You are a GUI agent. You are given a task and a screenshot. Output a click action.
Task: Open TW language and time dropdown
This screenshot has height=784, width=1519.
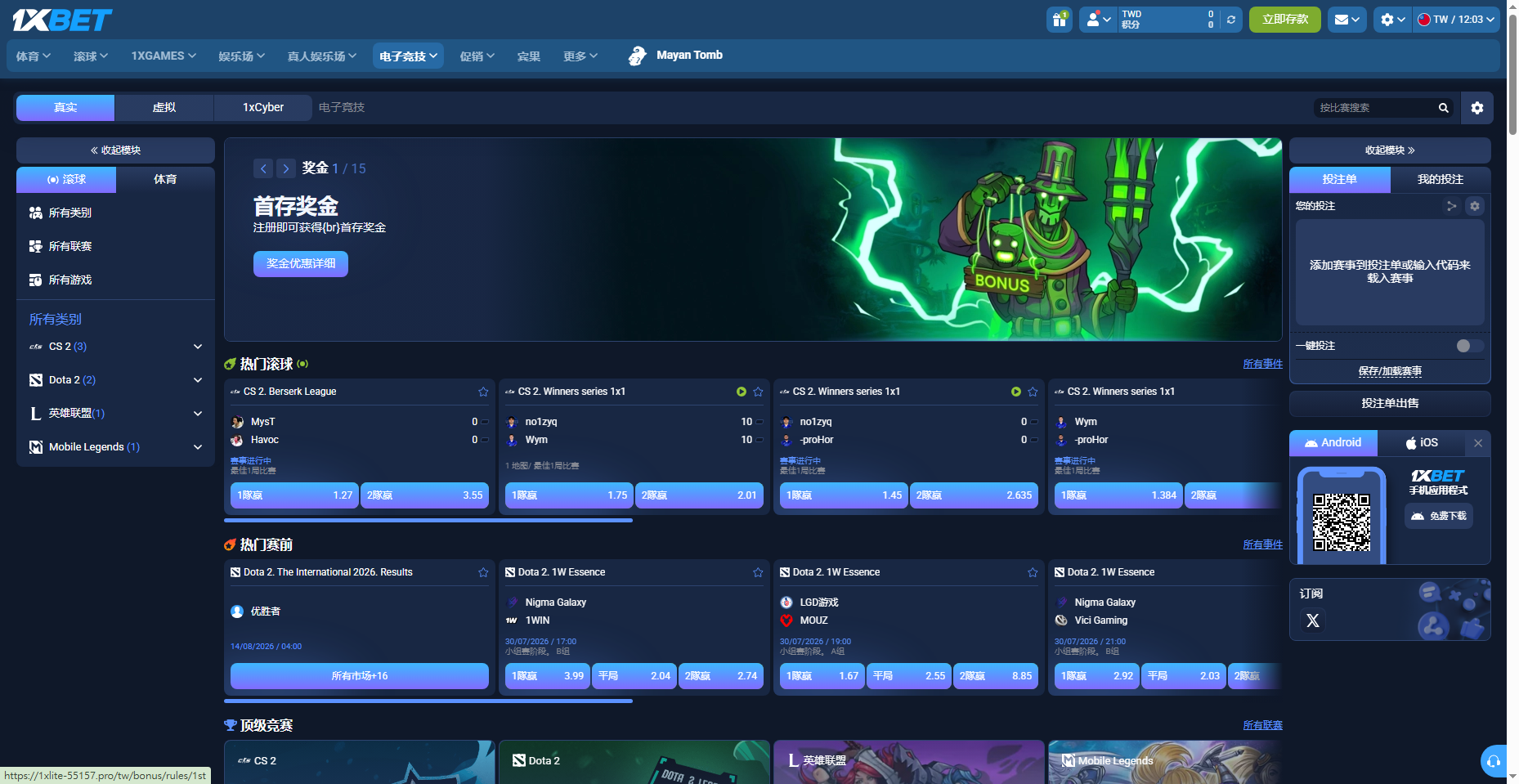[1456, 20]
